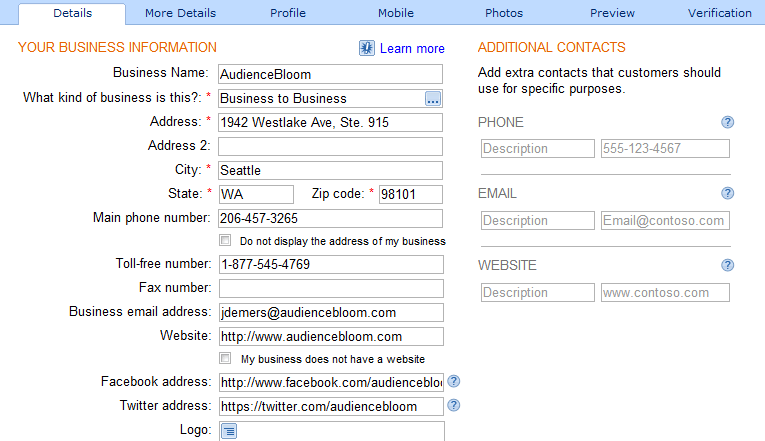Switch to the More Details tab

point(181,13)
